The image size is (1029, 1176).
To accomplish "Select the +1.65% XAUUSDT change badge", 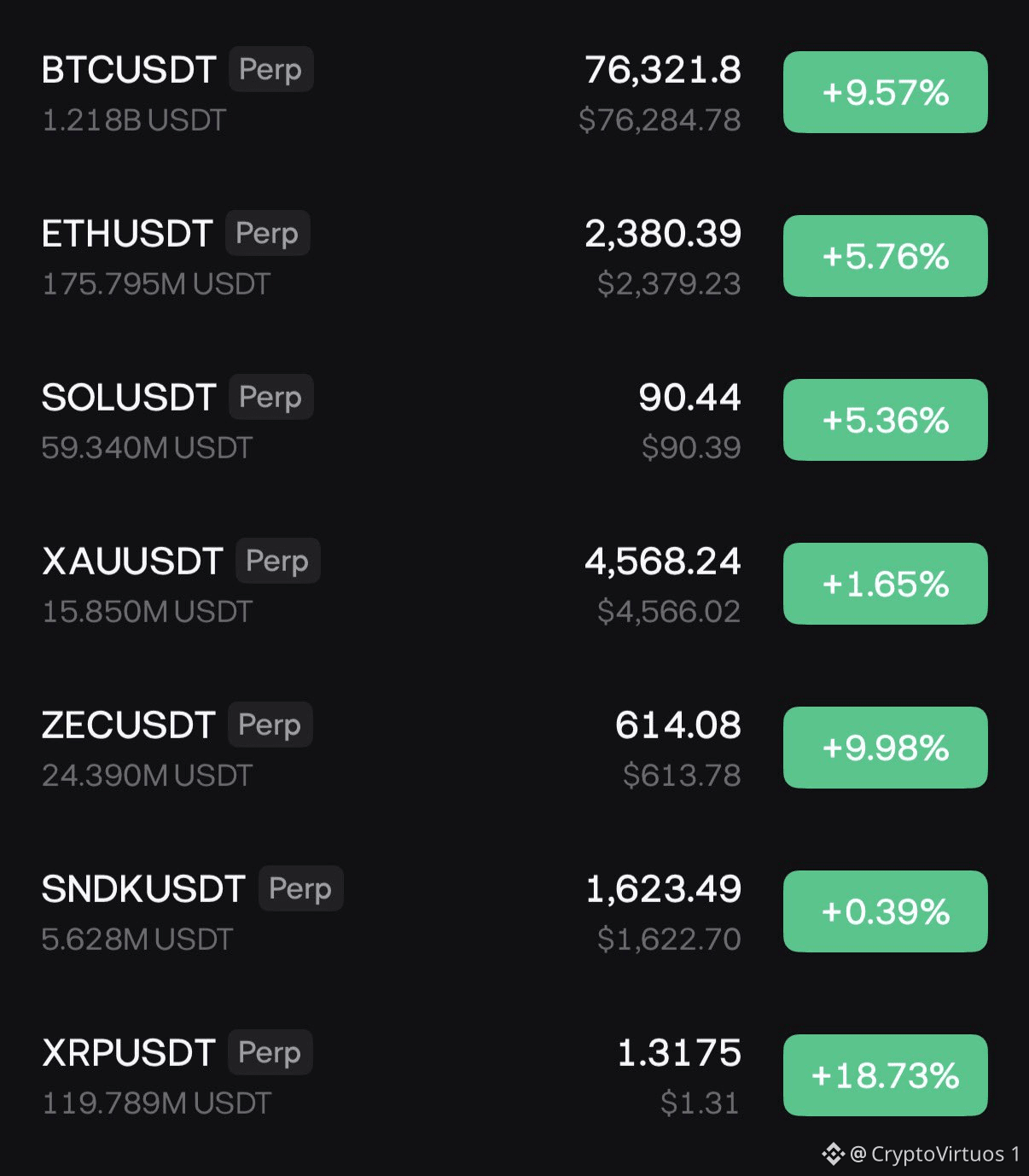I will coord(886,584).
